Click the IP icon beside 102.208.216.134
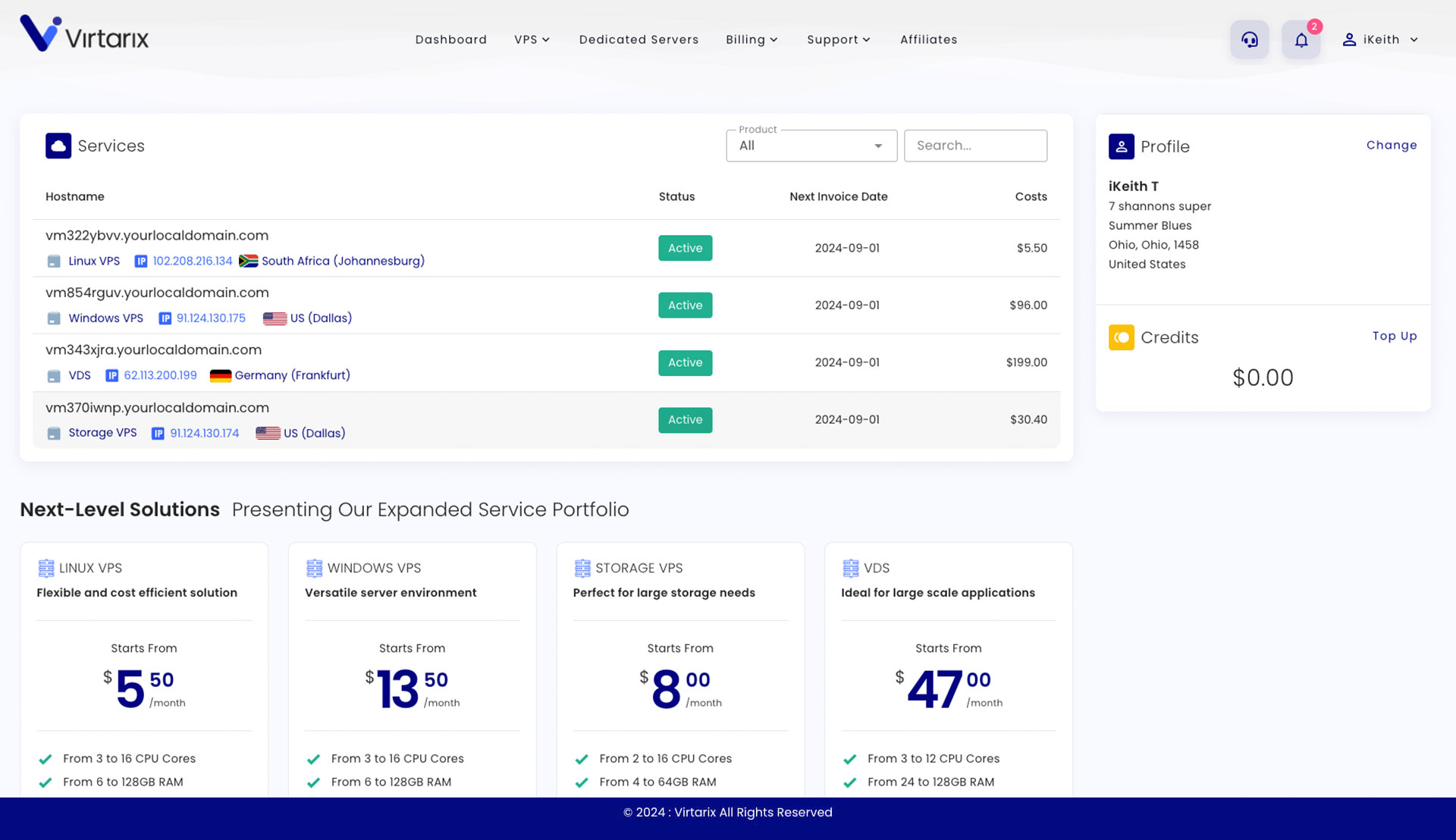 (x=141, y=262)
